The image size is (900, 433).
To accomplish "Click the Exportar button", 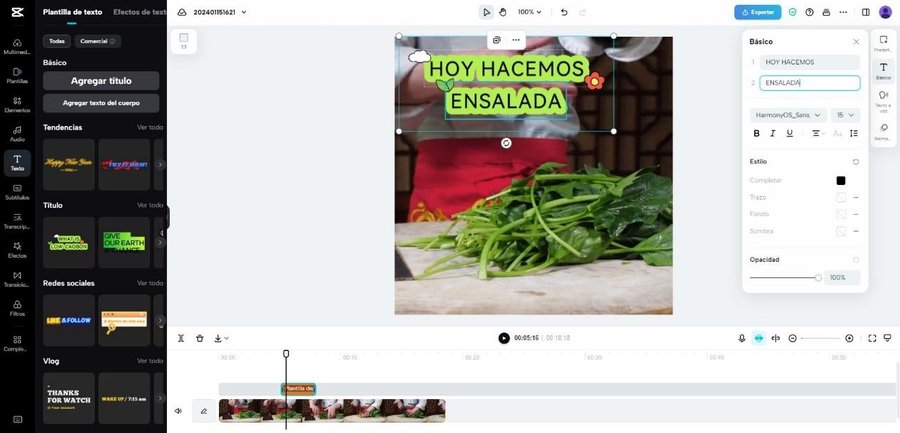I will click(x=758, y=12).
